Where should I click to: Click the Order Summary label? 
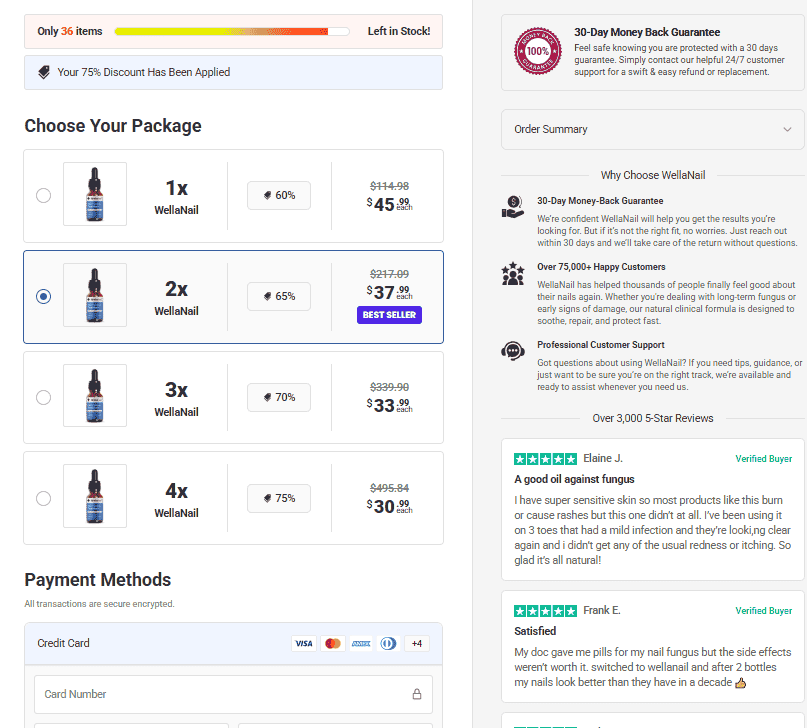[x=550, y=129]
